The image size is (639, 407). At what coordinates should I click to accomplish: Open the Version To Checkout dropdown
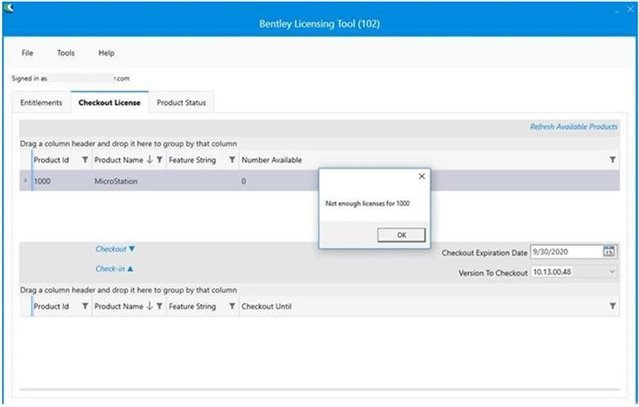[612, 272]
